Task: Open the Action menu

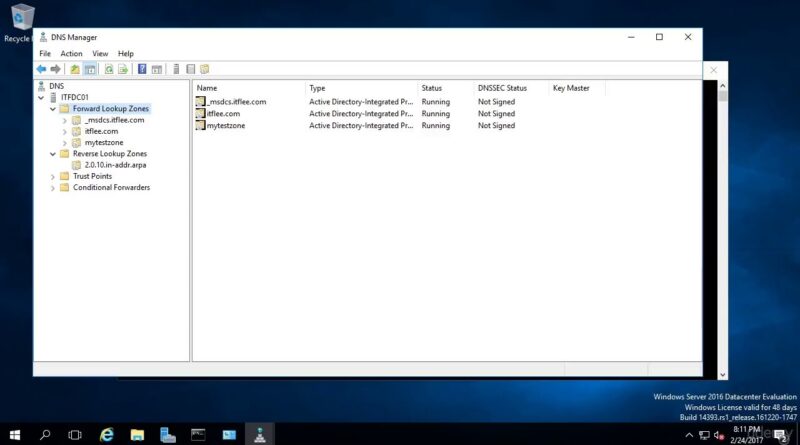Action: pyautogui.click(x=71, y=54)
